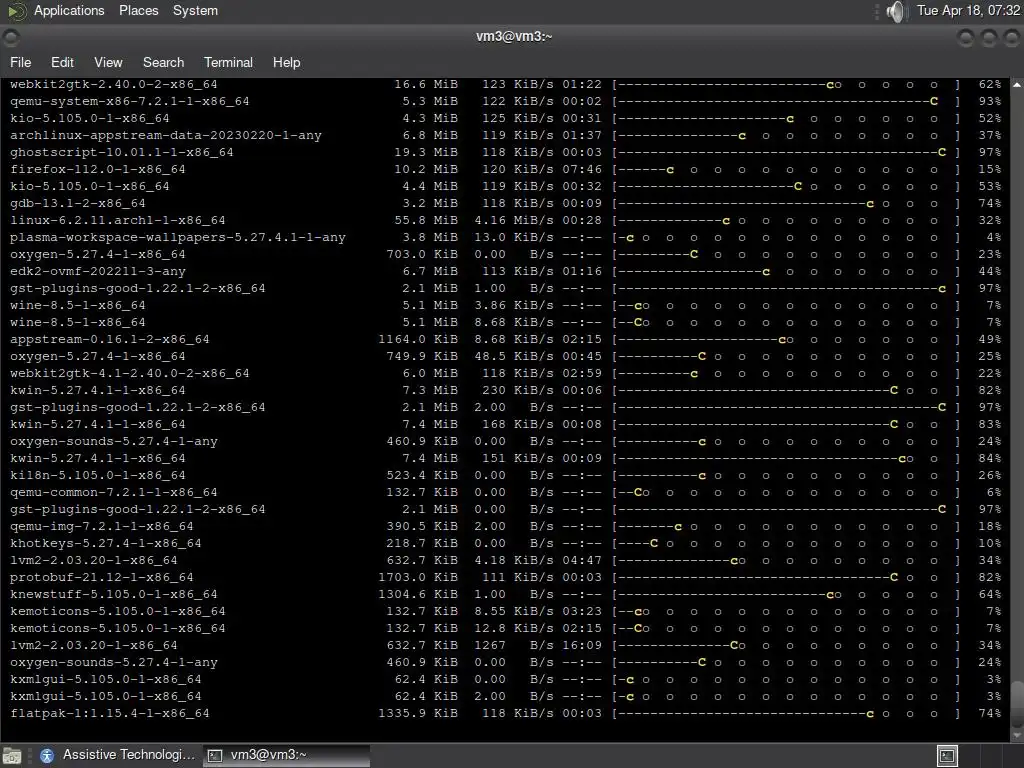Image resolution: width=1024 pixels, height=768 pixels.
Task: Click archlinux-appstream-data-20230220-1-any text
Action: (166, 135)
